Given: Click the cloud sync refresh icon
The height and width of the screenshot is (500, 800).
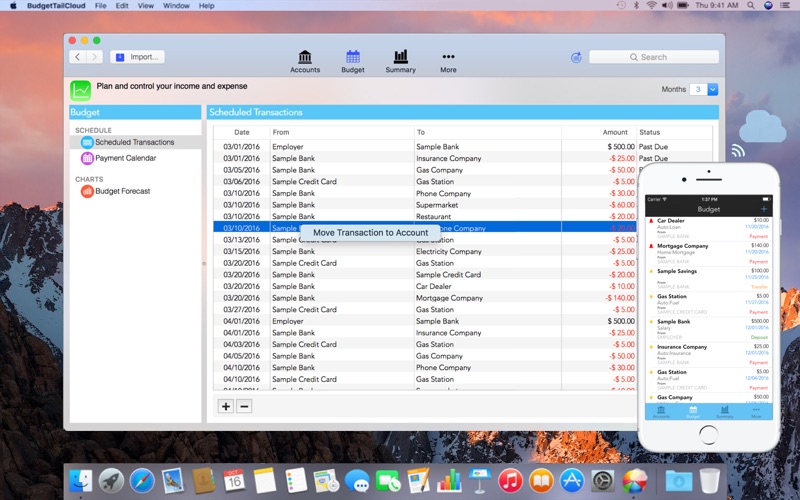Looking at the screenshot, I should click(576, 57).
